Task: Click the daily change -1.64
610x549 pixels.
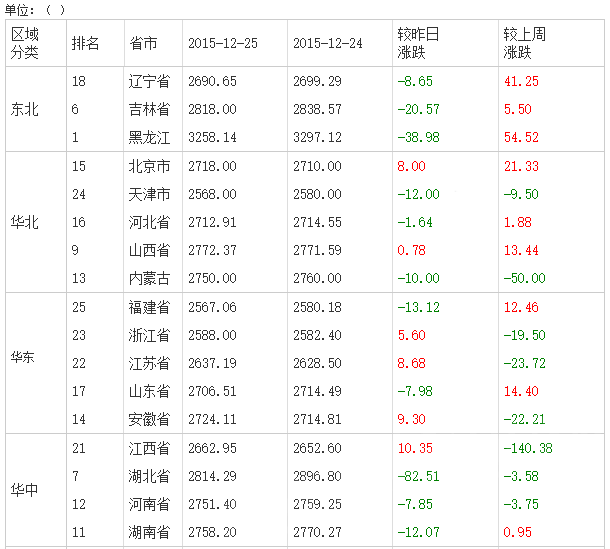Action: pyautogui.click(x=415, y=222)
